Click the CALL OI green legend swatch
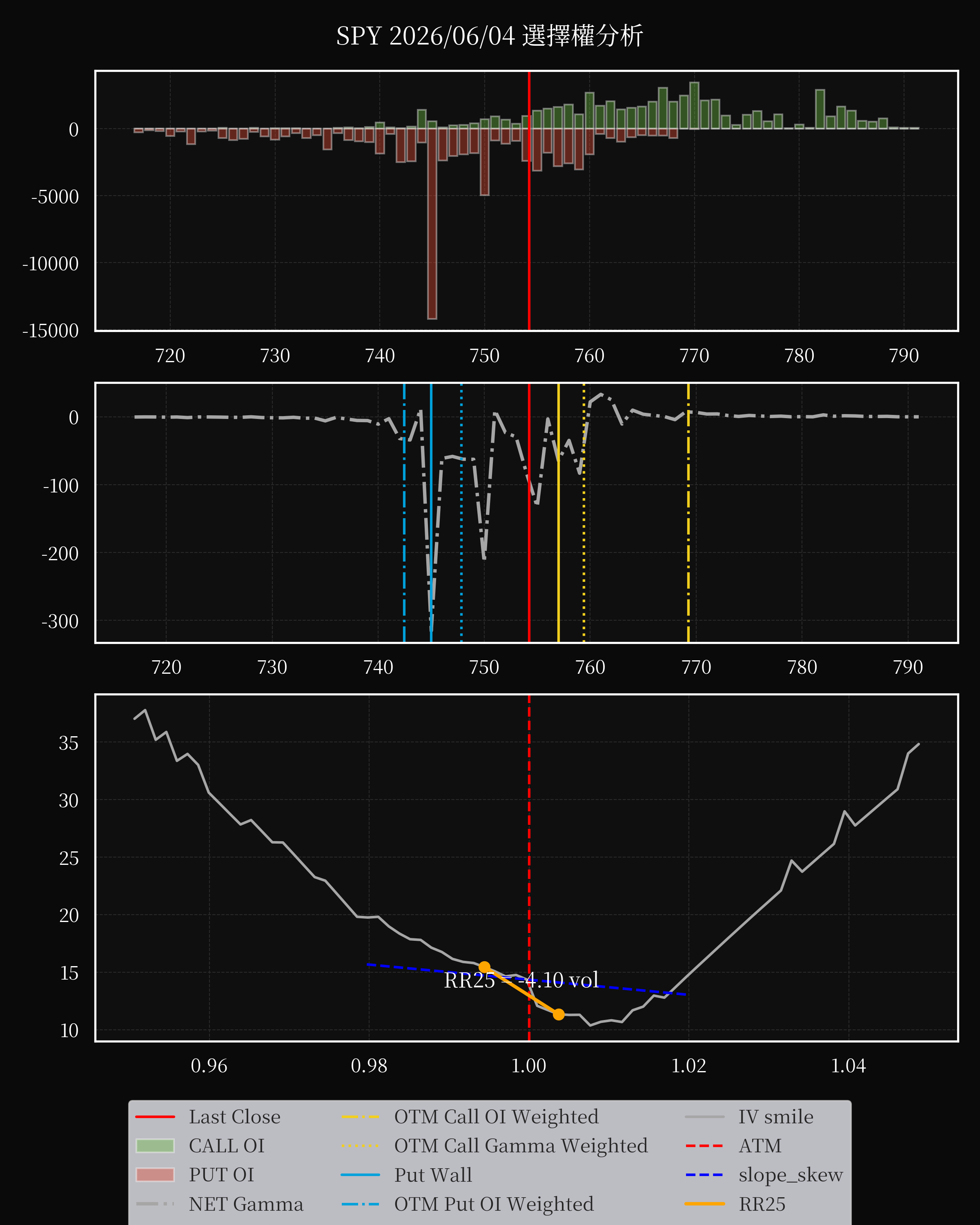 (155, 1146)
